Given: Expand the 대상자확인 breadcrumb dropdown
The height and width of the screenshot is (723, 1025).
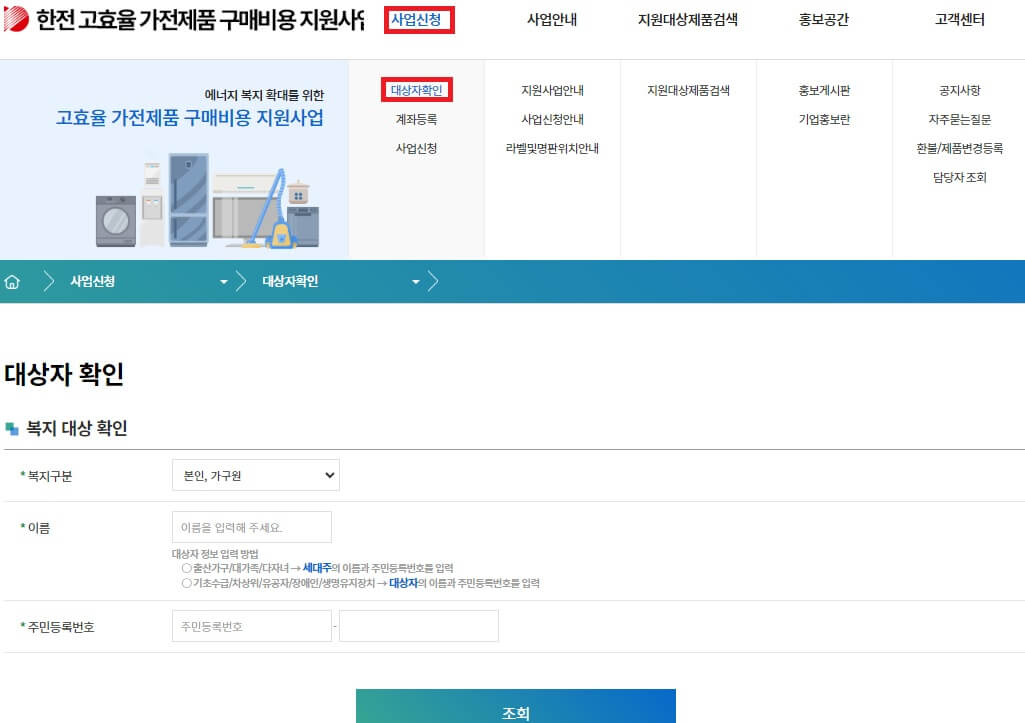Looking at the screenshot, I should click(415, 282).
